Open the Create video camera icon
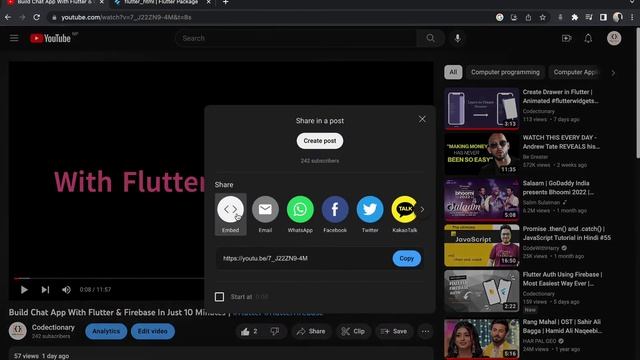The height and width of the screenshot is (360, 640). pyautogui.click(x=567, y=38)
